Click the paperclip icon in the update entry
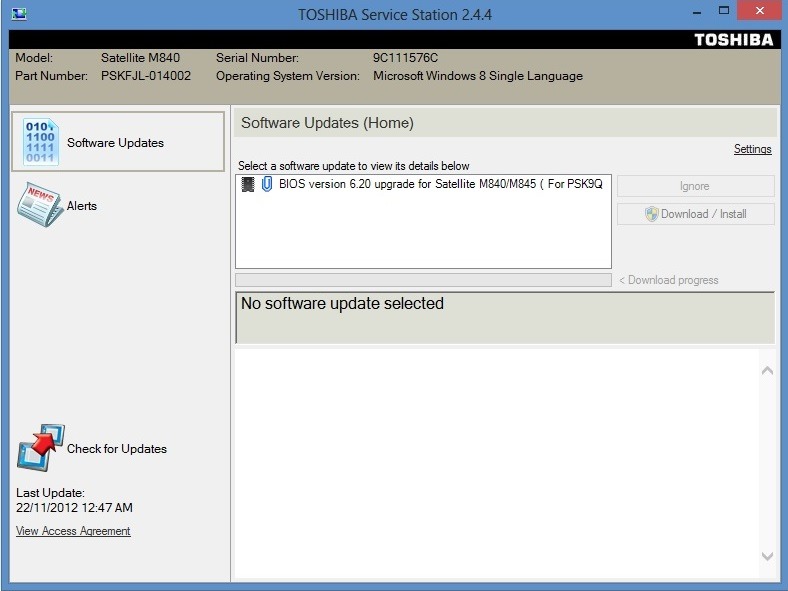Image resolution: width=788 pixels, height=591 pixels. (266, 185)
